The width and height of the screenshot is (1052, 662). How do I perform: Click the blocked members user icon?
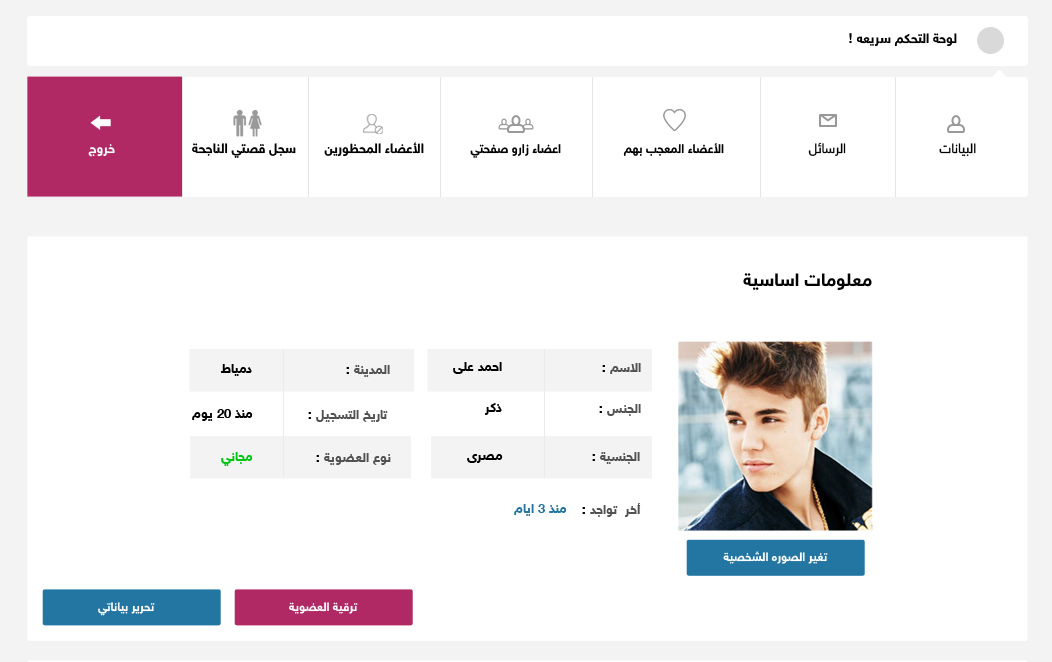coord(373,124)
